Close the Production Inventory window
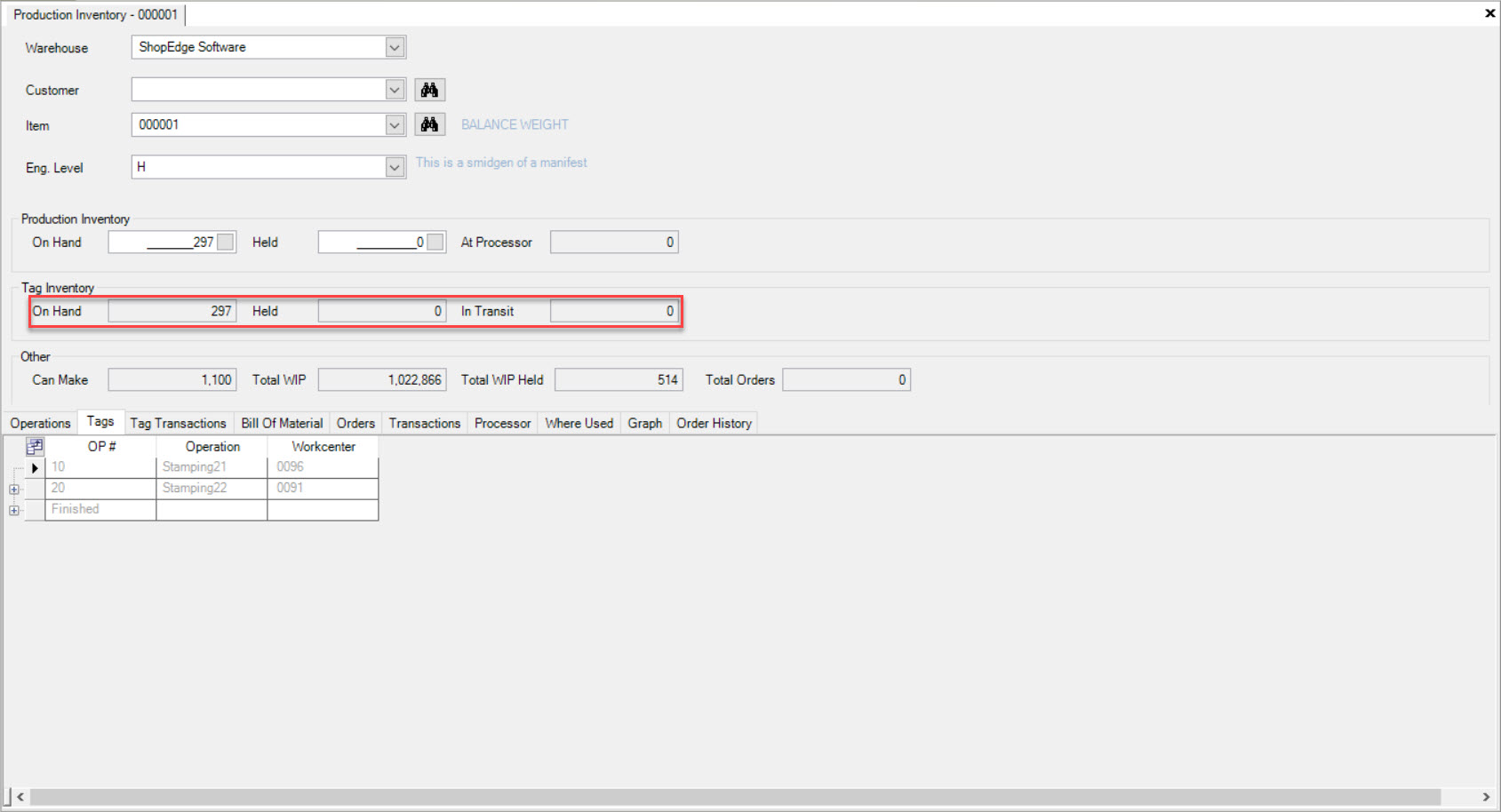The height and width of the screenshot is (812, 1501). coord(1489,13)
